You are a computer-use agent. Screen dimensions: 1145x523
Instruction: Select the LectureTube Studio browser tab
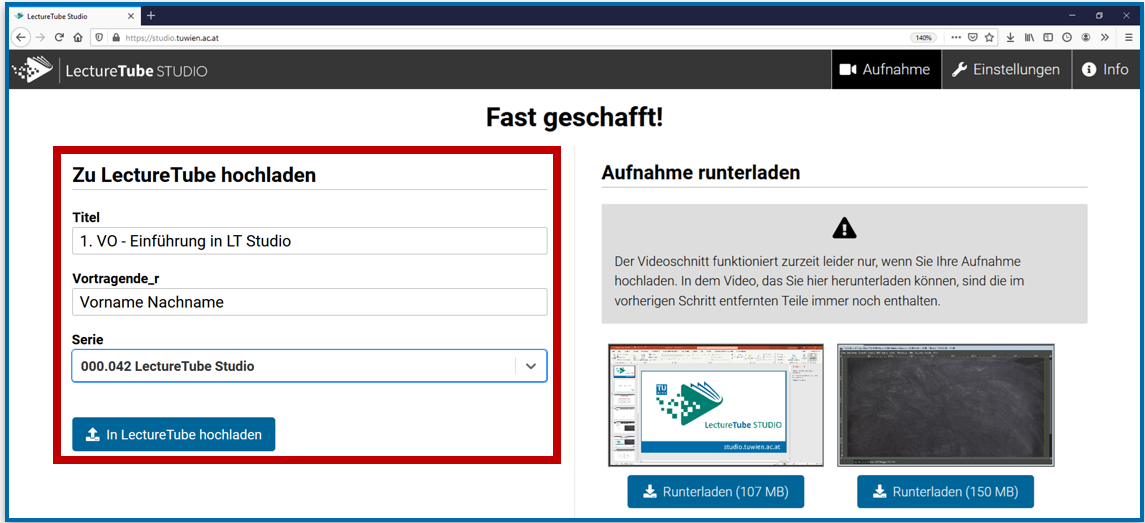pyautogui.click(x=75, y=15)
